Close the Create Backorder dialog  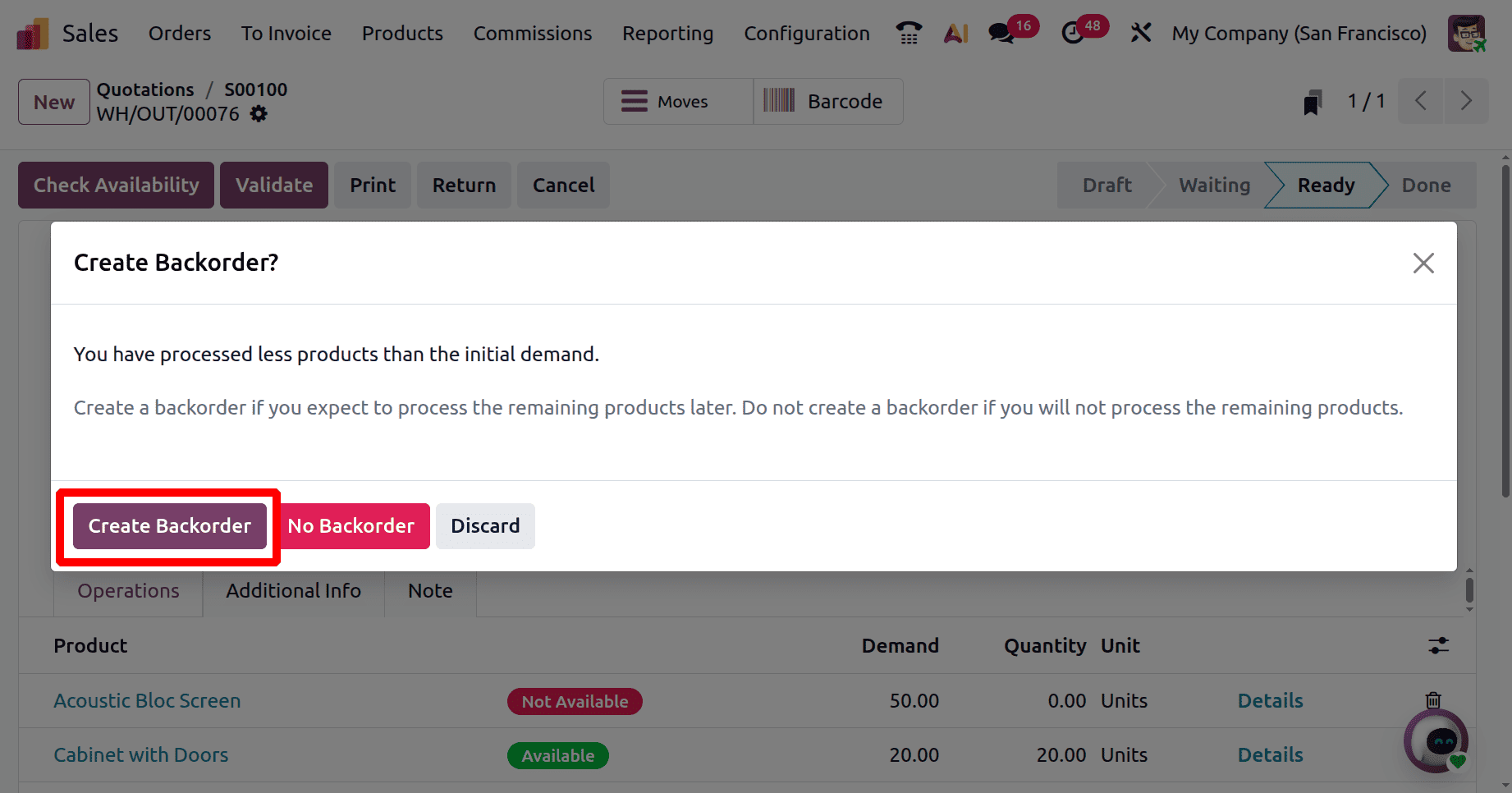(1423, 263)
